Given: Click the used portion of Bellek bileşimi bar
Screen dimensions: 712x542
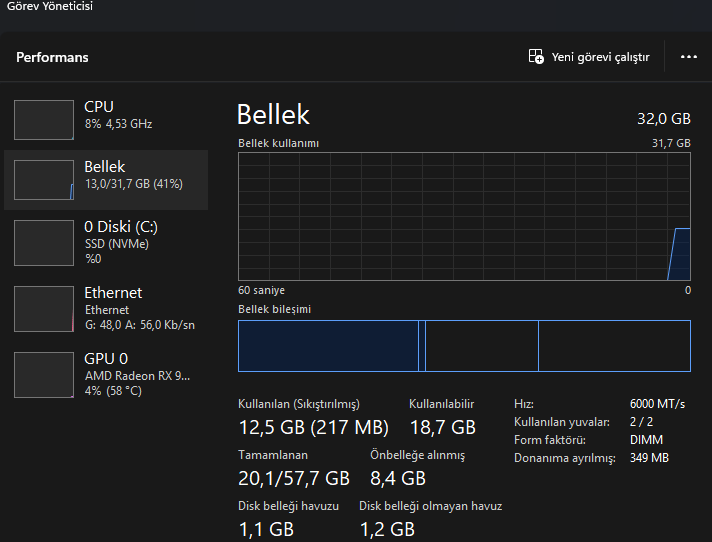Looking at the screenshot, I should point(328,346).
